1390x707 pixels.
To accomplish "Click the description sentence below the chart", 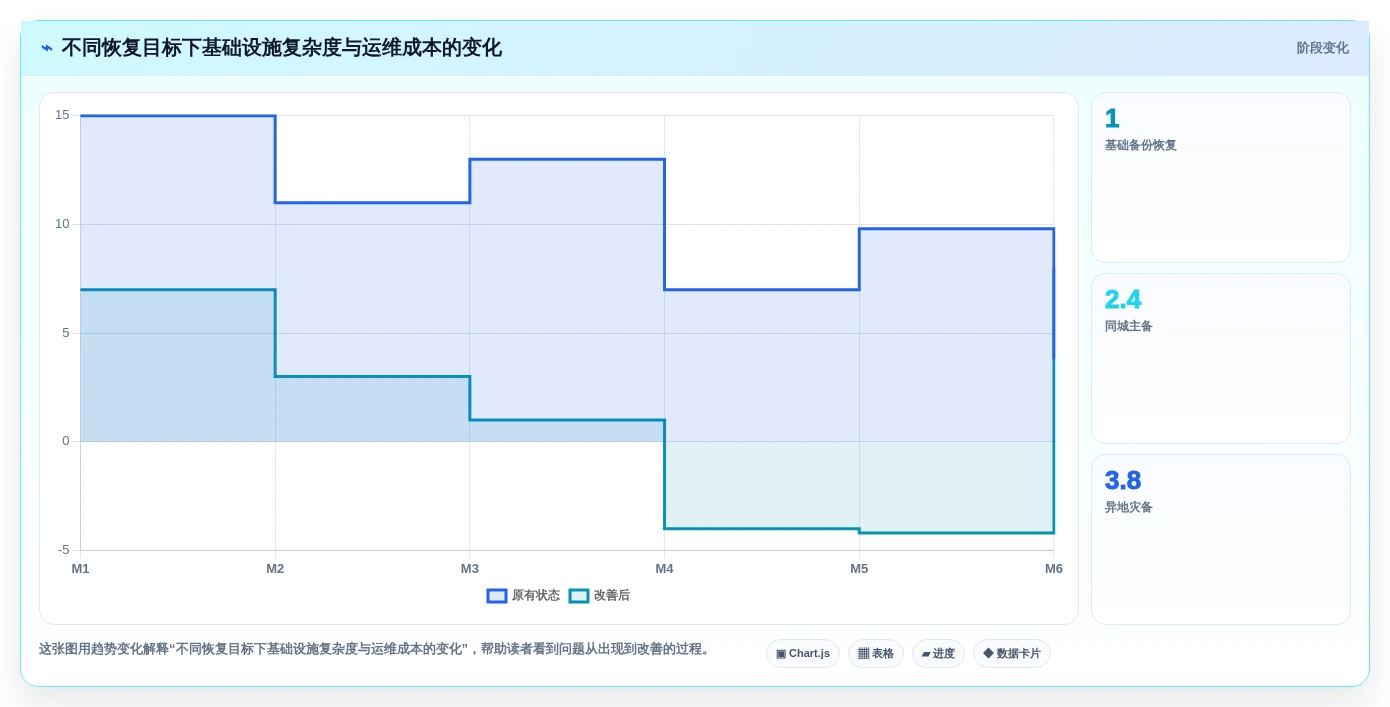I will [x=376, y=649].
